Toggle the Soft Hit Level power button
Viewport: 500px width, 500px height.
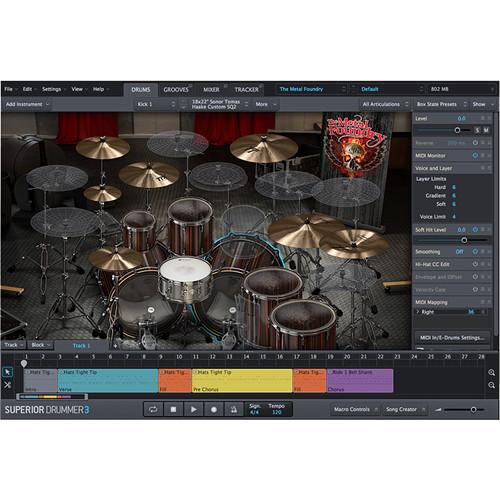pos(475,229)
